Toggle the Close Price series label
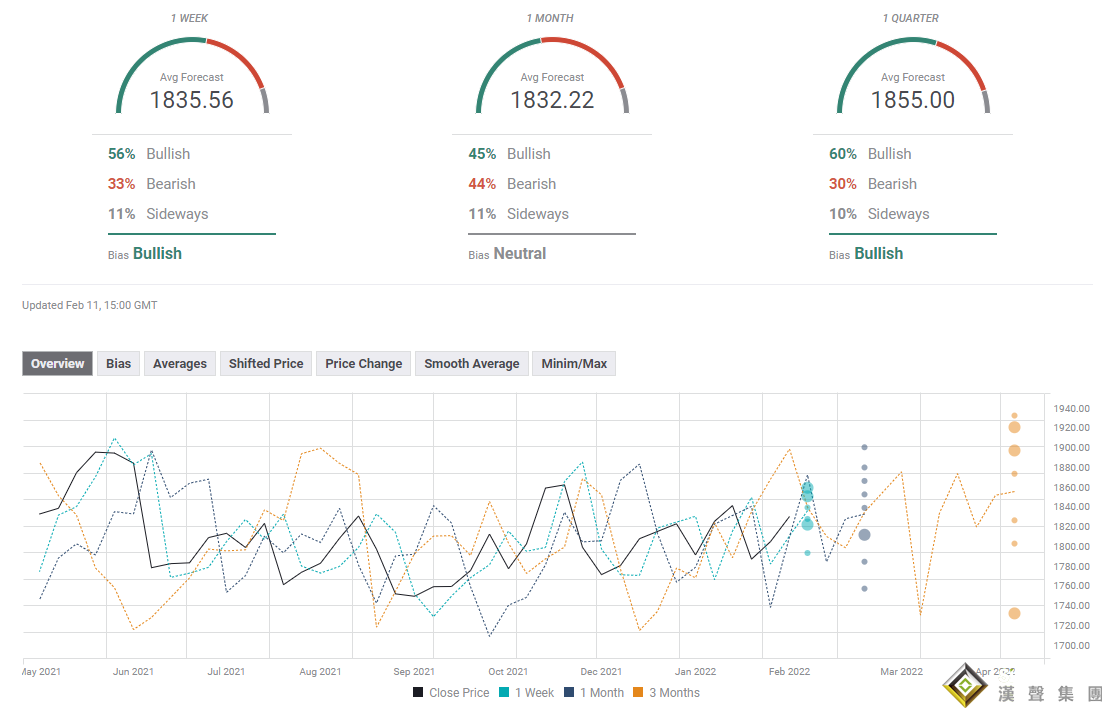 point(459,693)
